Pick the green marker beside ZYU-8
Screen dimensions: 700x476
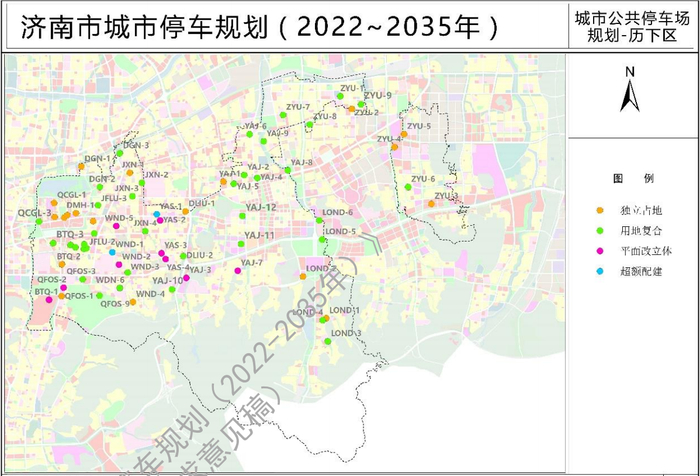[309, 124]
